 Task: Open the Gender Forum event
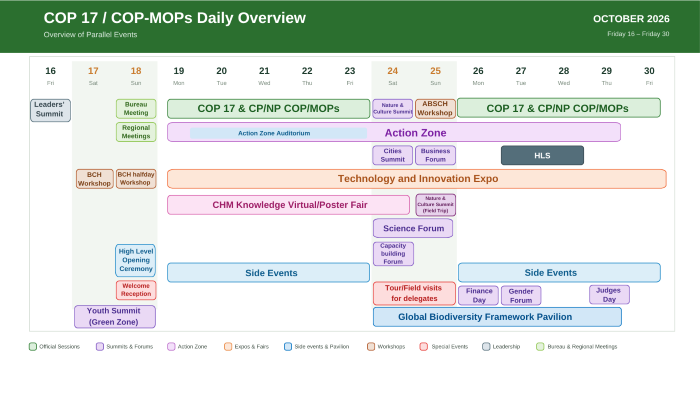[x=521, y=295]
